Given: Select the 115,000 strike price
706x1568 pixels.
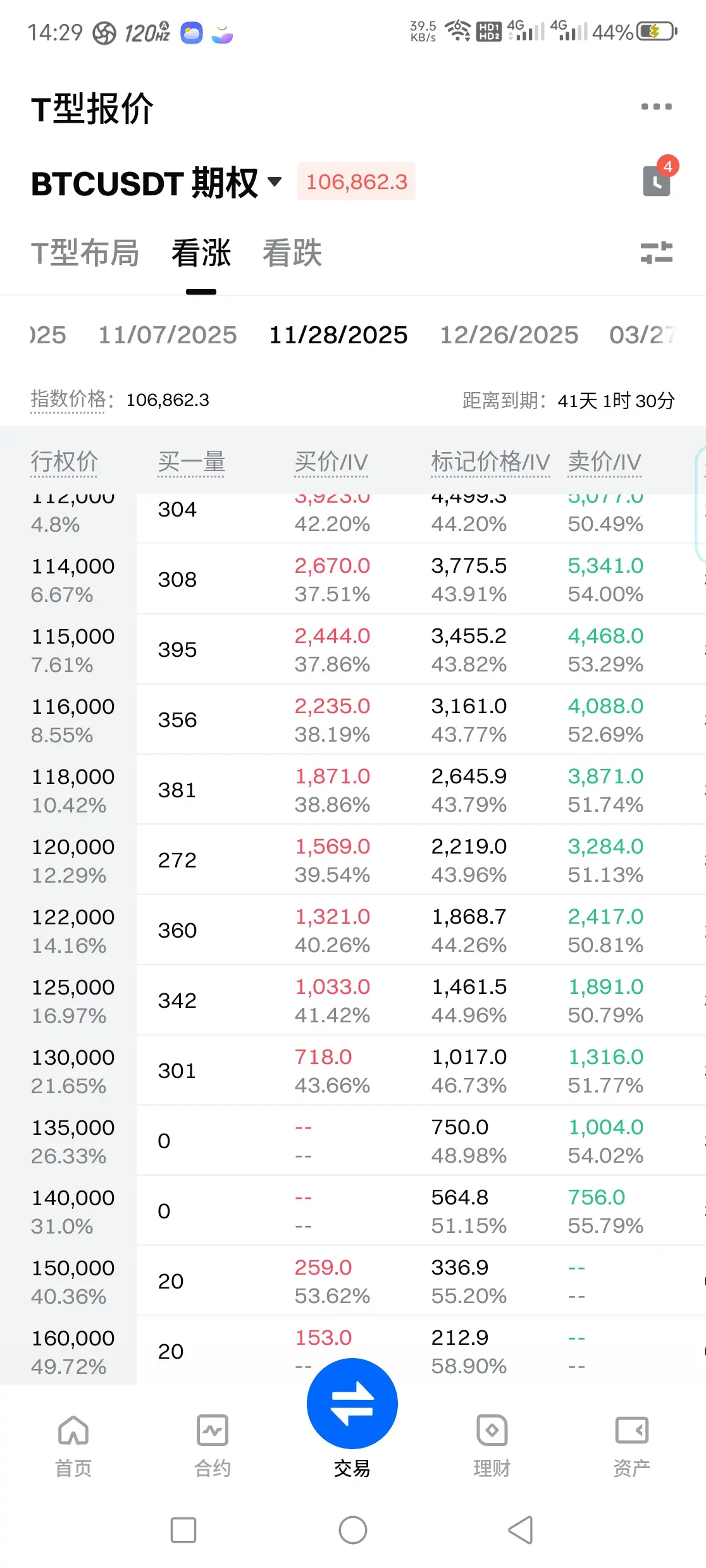Looking at the screenshot, I should click(73, 636).
